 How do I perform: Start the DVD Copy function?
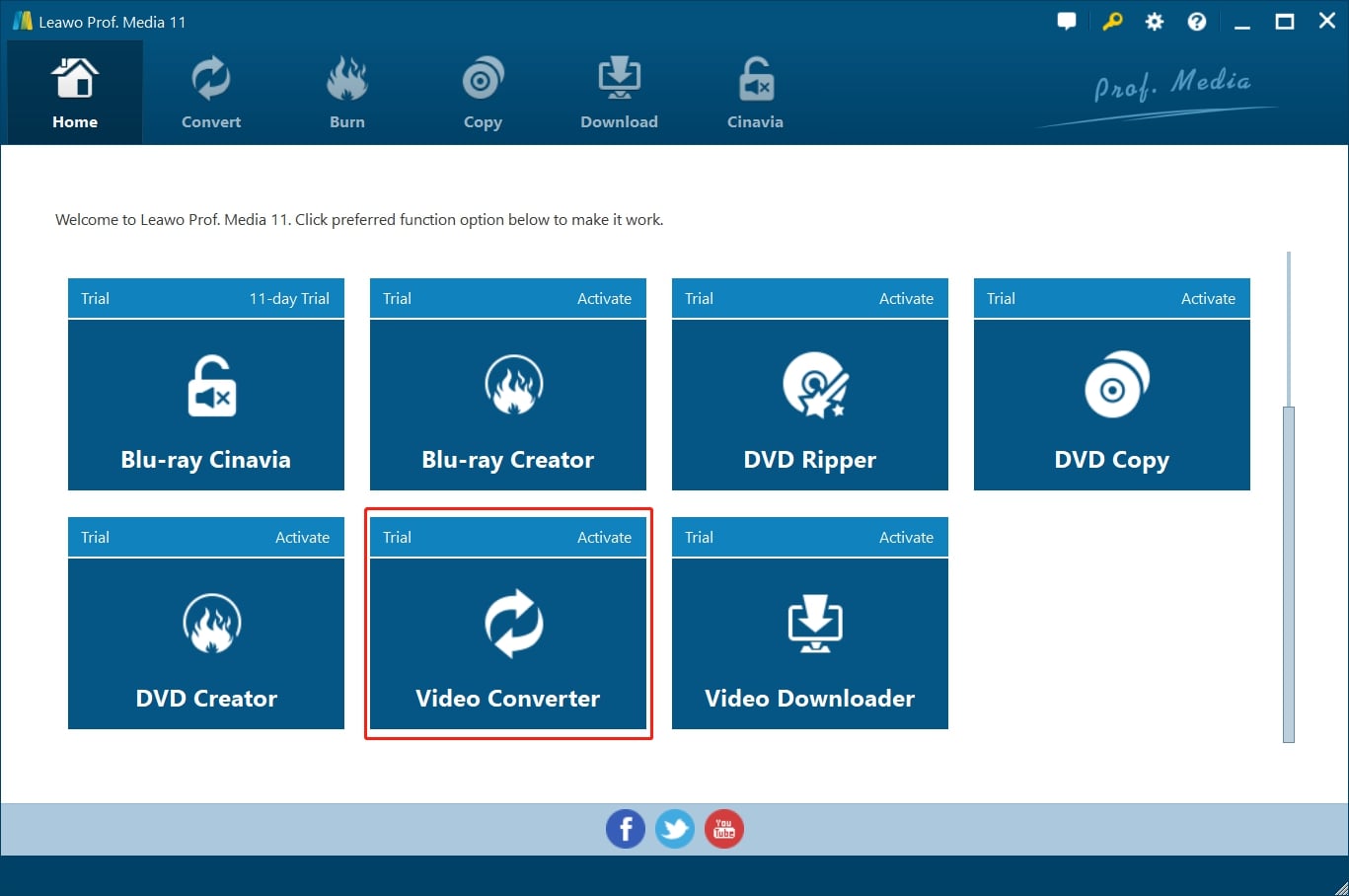pos(1111,405)
